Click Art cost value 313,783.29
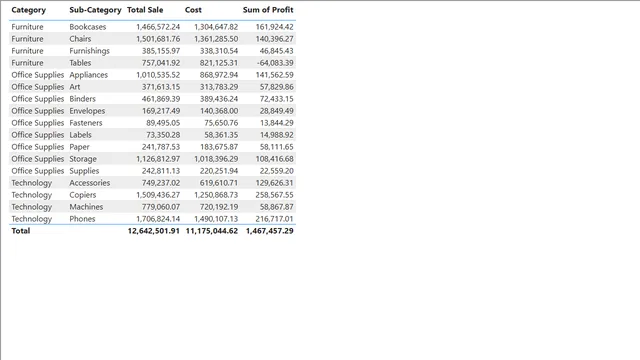This screenshot has width=640, height=360. tap(219, 87)
